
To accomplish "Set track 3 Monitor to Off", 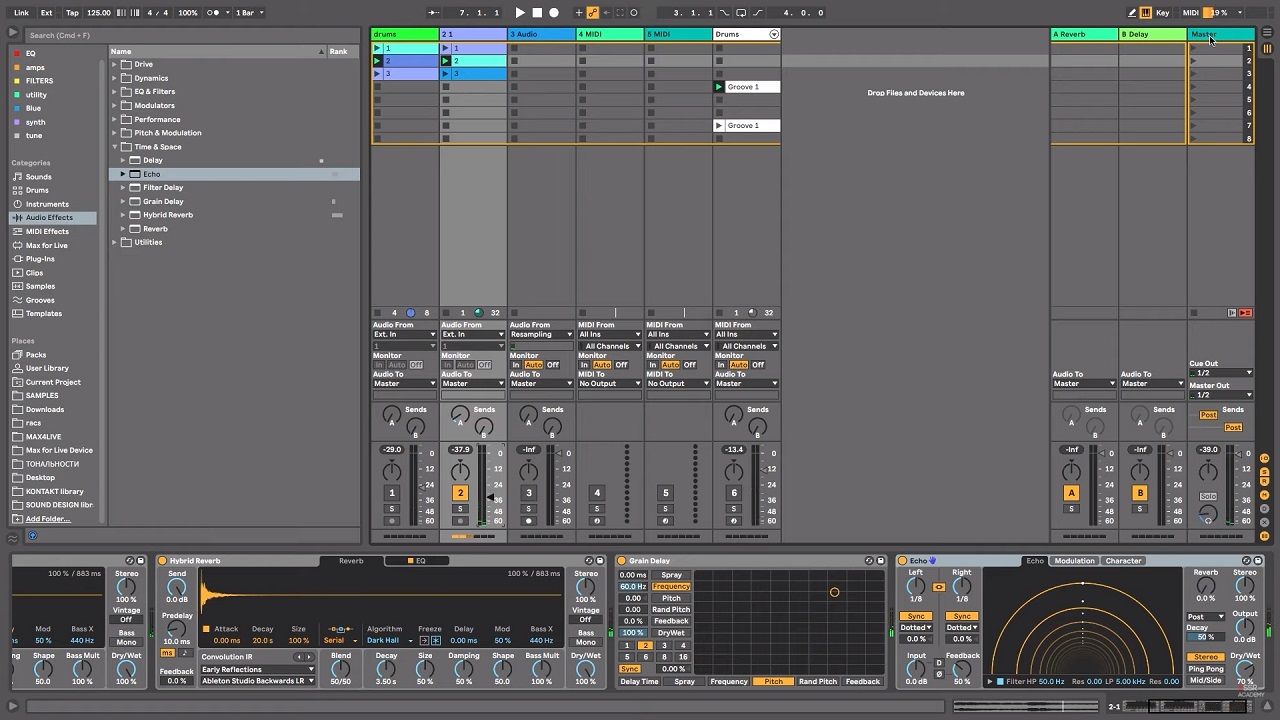I will 552,365.
